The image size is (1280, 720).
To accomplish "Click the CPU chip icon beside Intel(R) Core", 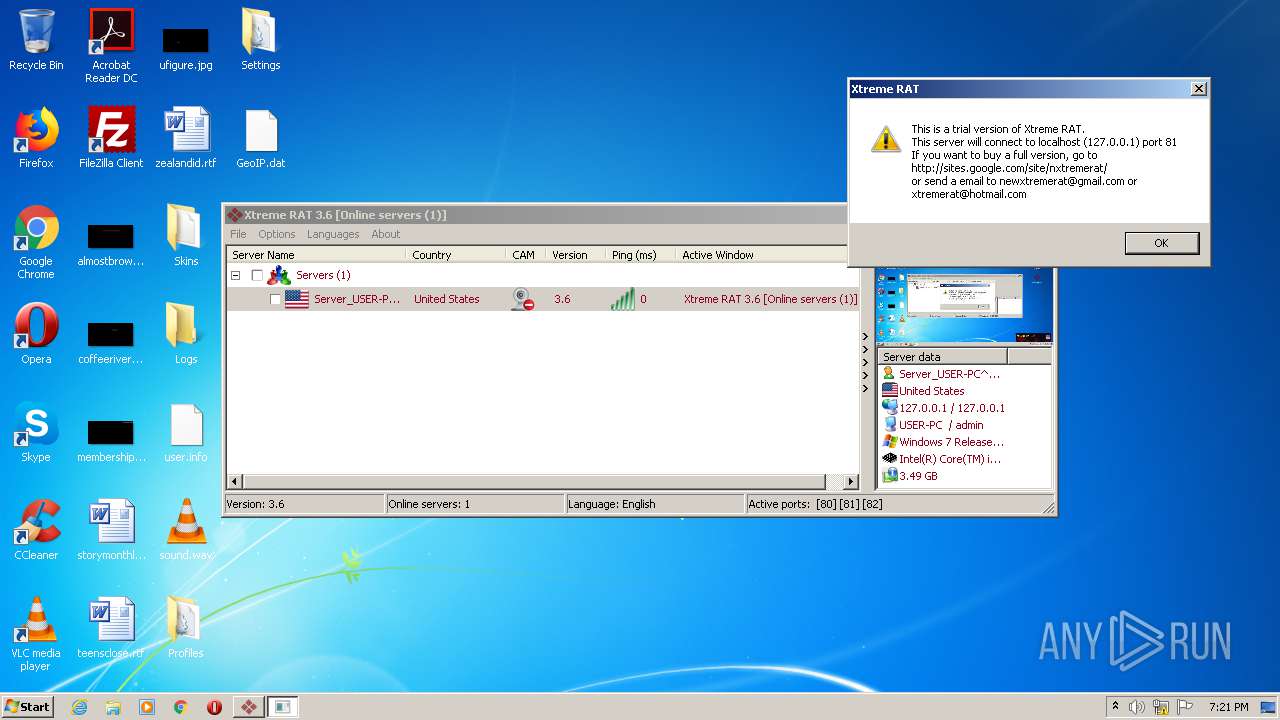I will tap(889, 459).
